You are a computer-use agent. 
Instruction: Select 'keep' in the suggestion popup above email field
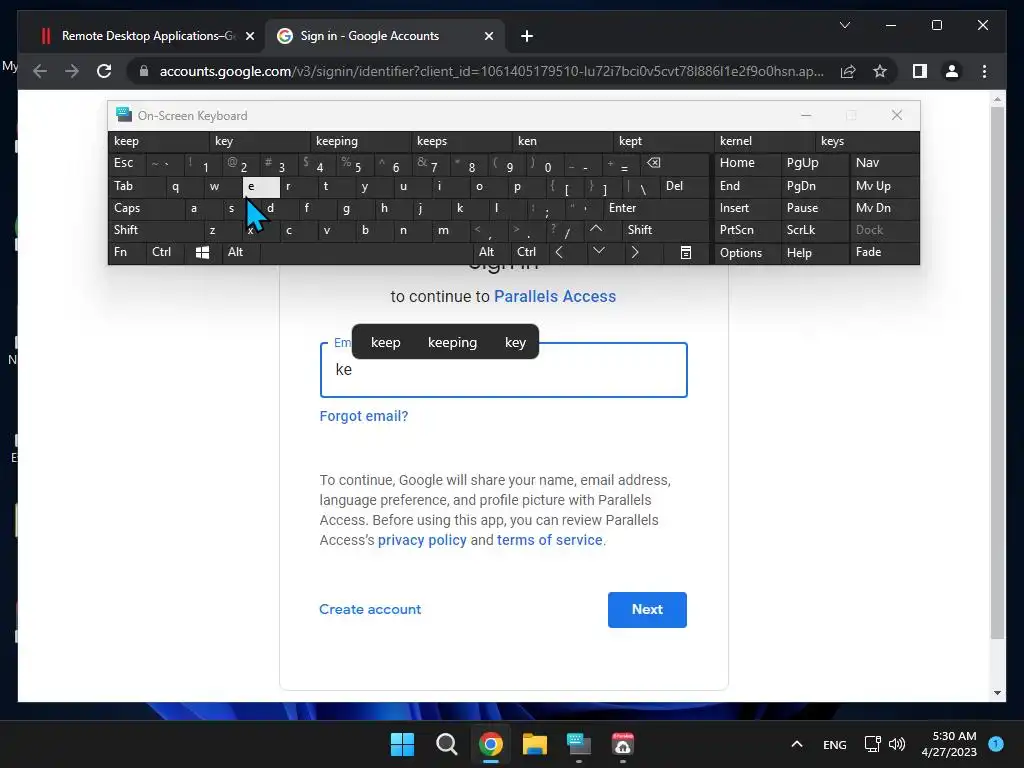click(386, 342)
